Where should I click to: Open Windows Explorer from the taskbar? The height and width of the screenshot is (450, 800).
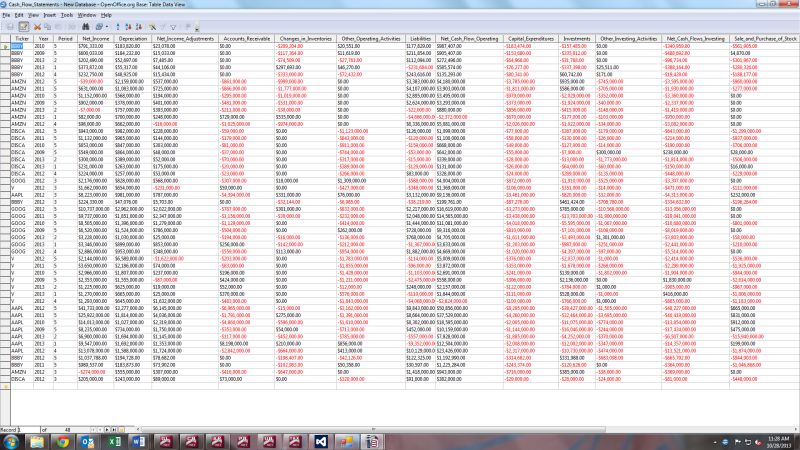[x=37, y=442]
